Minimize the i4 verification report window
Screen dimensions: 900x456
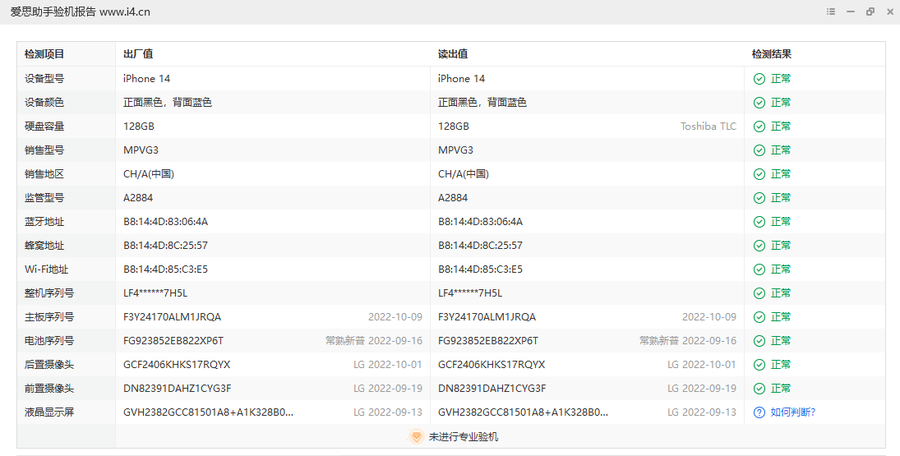[x=851, y=11]
